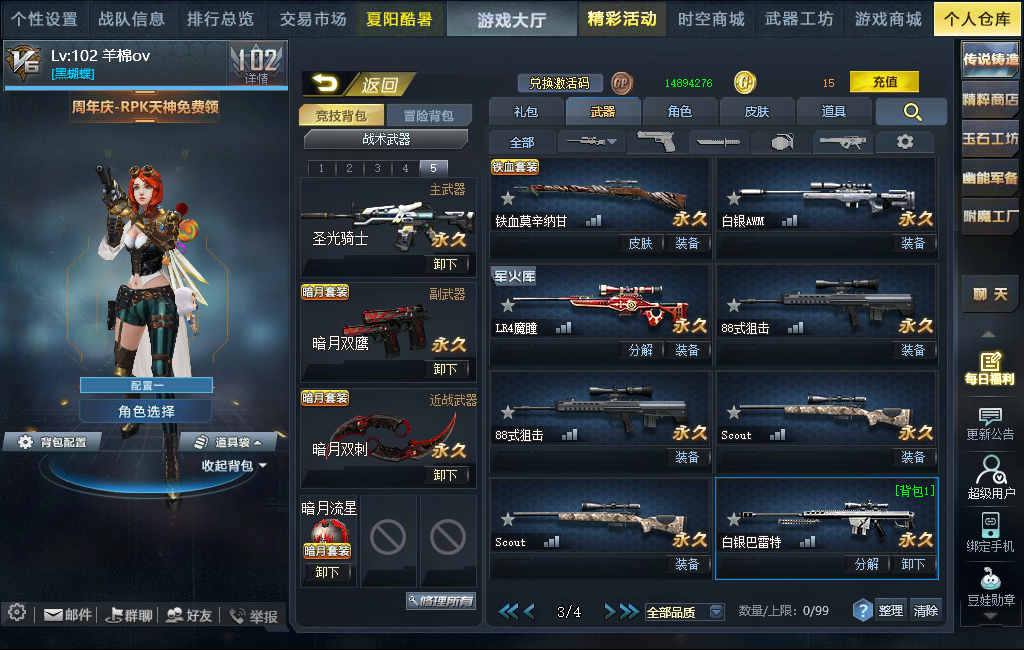Expand the 收起背包 dropdown arrow
1024x650 pixels.
263,466
